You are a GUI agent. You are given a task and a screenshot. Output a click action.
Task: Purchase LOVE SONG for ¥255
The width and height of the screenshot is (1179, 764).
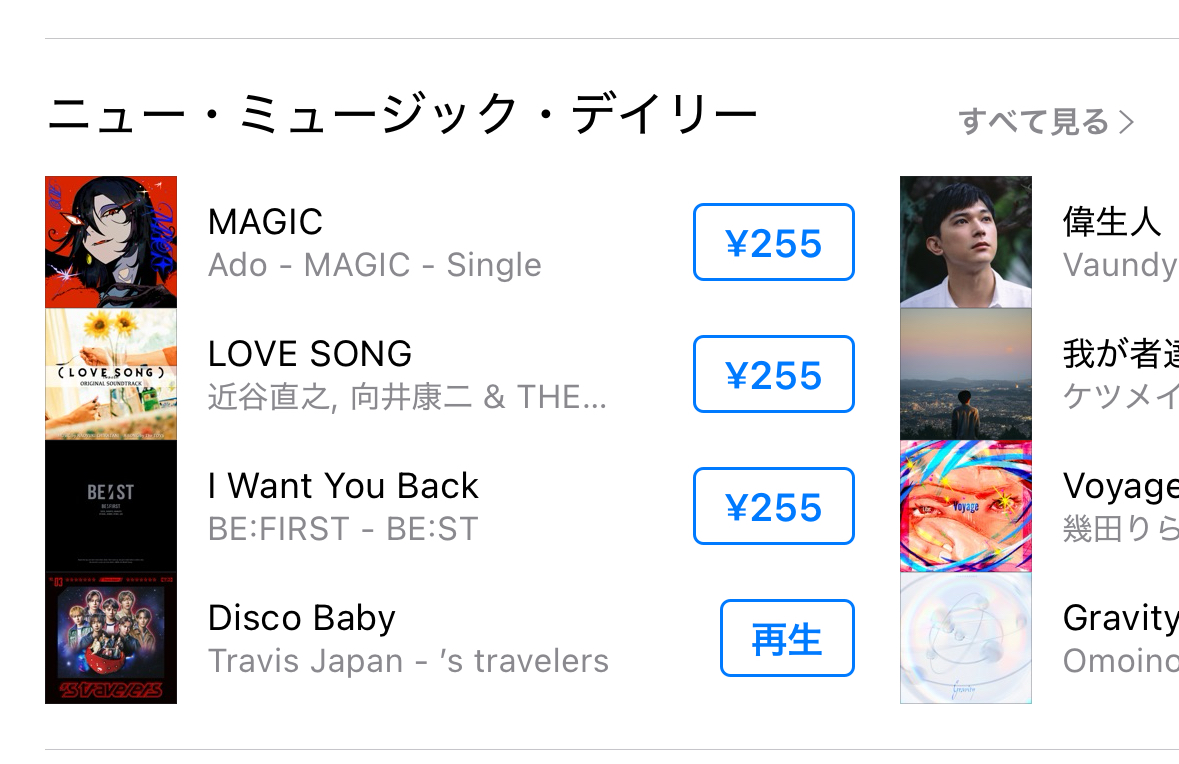tap(773, 374)
